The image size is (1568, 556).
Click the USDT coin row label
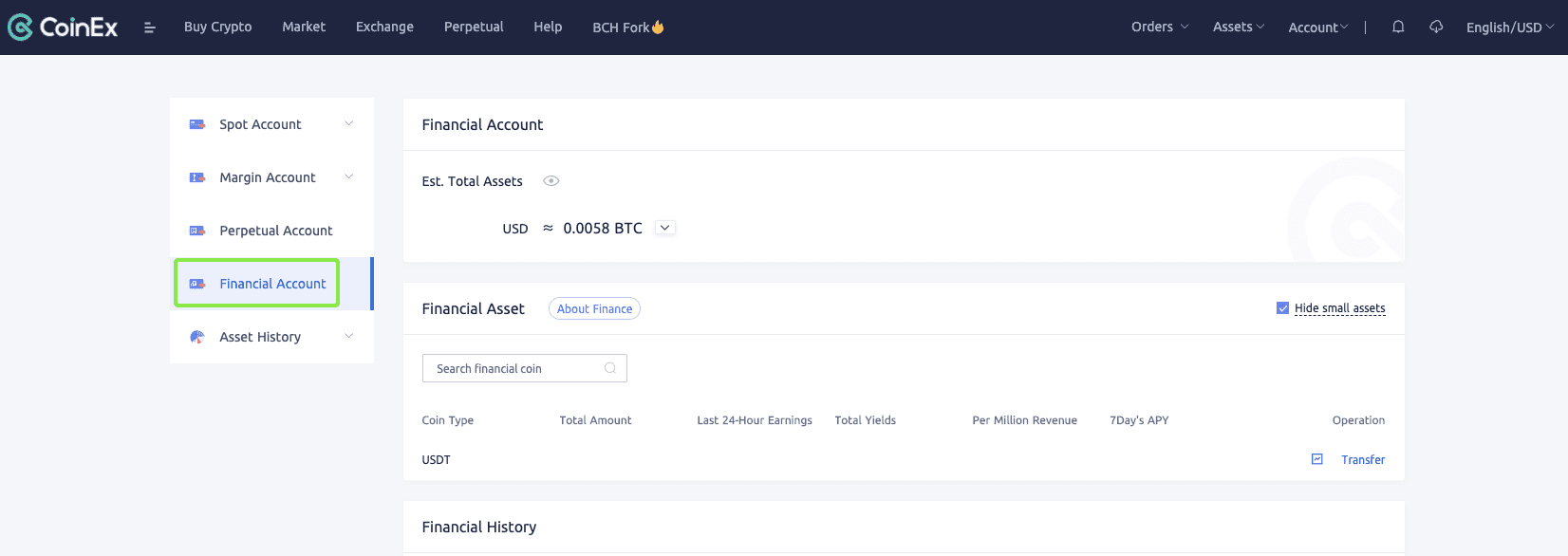tap(437, 460)
